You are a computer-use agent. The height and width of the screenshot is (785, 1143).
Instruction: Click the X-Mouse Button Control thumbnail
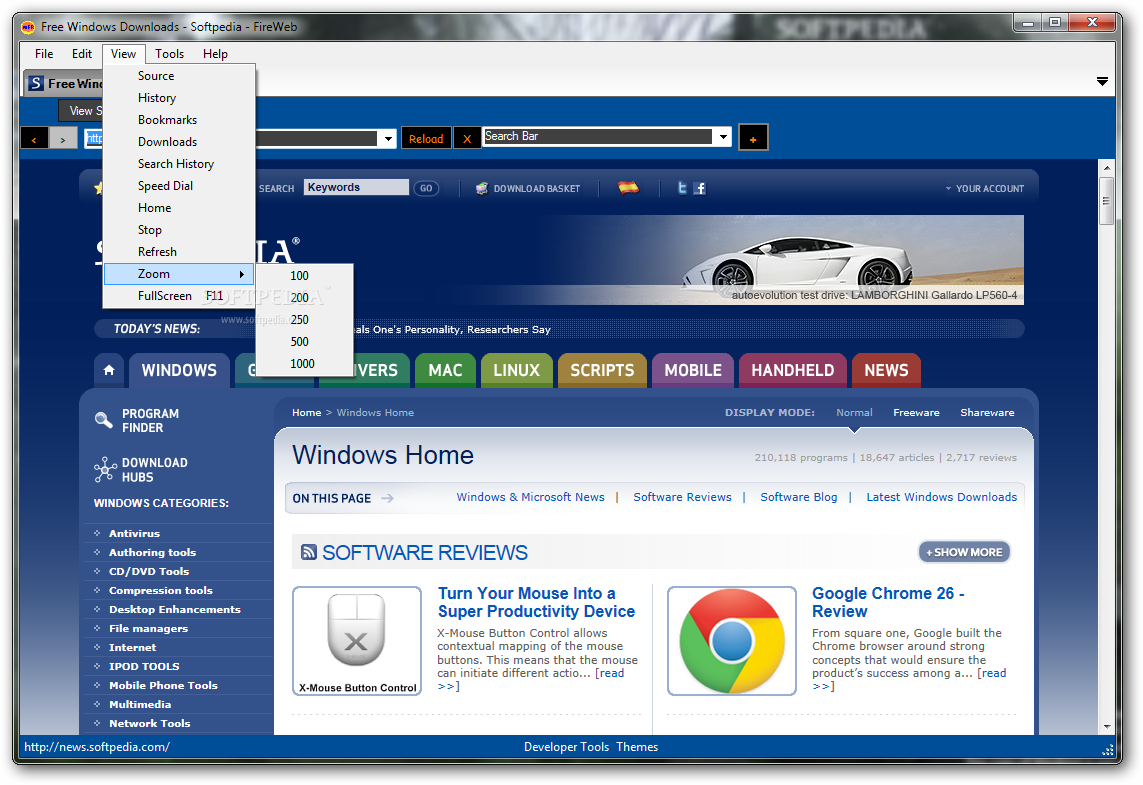[x=357, y=641]
